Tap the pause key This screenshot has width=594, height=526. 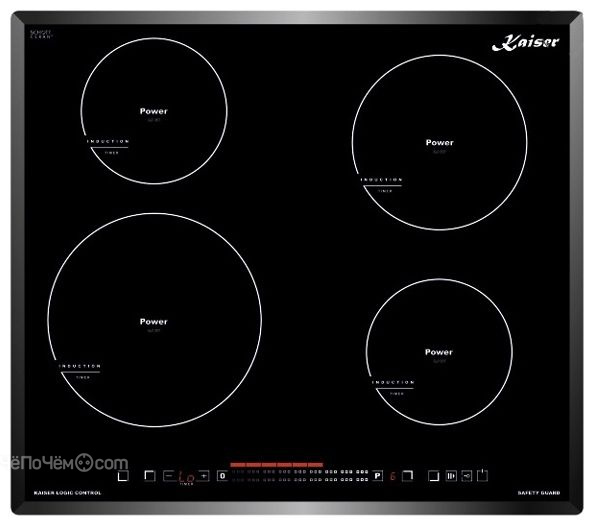451,476
